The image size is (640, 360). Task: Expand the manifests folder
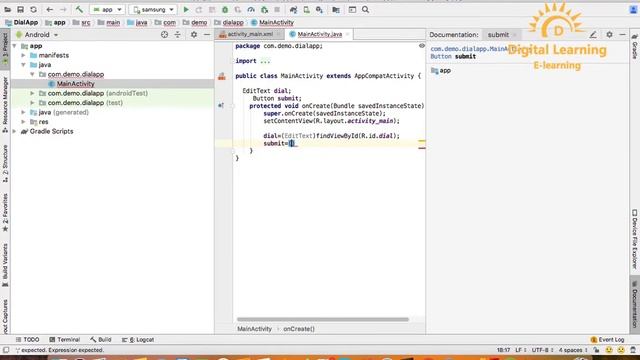tap(23, 55)
